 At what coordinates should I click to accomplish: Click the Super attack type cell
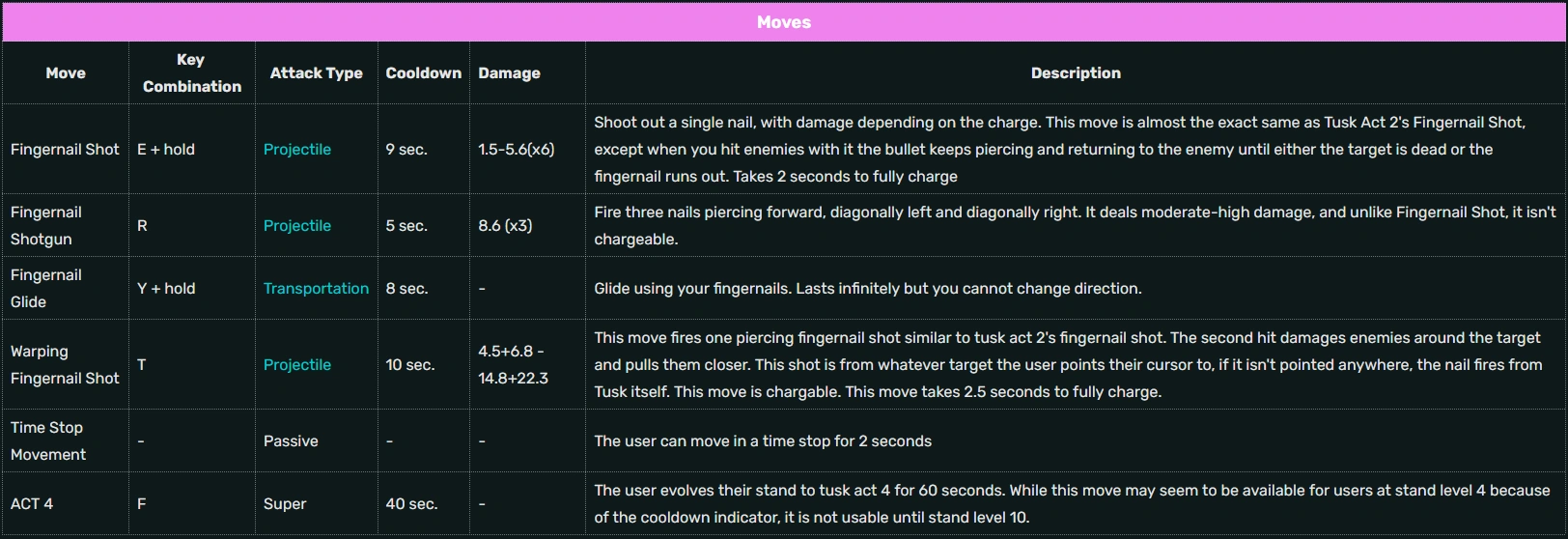point(285,504)
